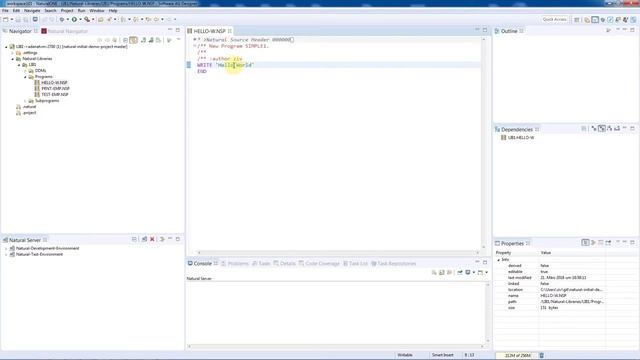Open the Edit menu

(x=16, y=11)
